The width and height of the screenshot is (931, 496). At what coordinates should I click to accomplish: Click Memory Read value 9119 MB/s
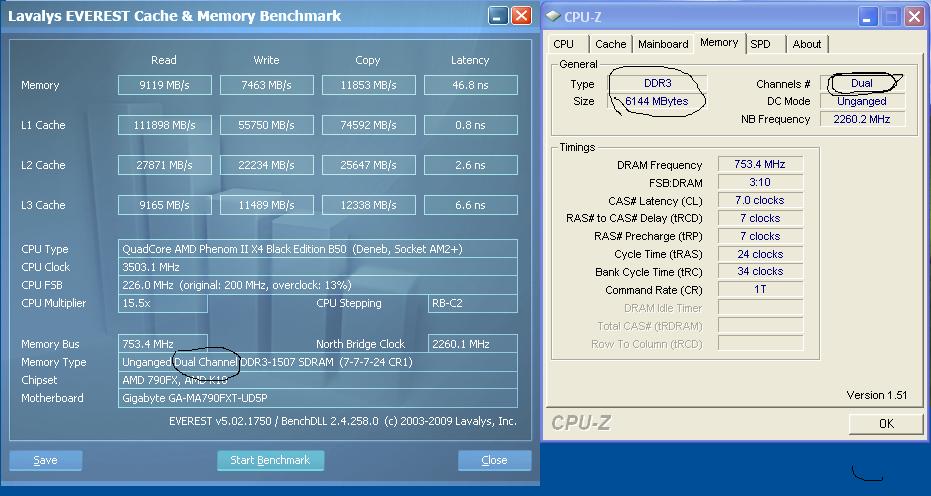(164, 85)
